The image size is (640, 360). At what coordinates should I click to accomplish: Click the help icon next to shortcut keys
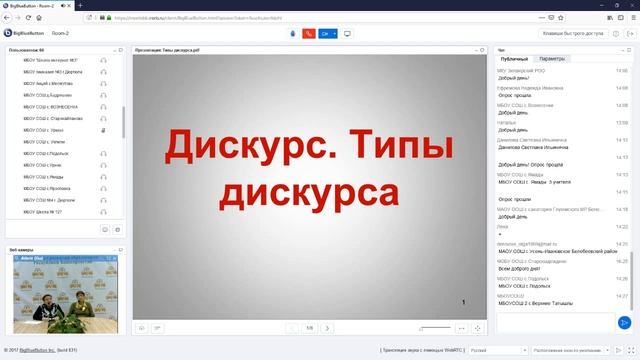(x=616, y=33)
